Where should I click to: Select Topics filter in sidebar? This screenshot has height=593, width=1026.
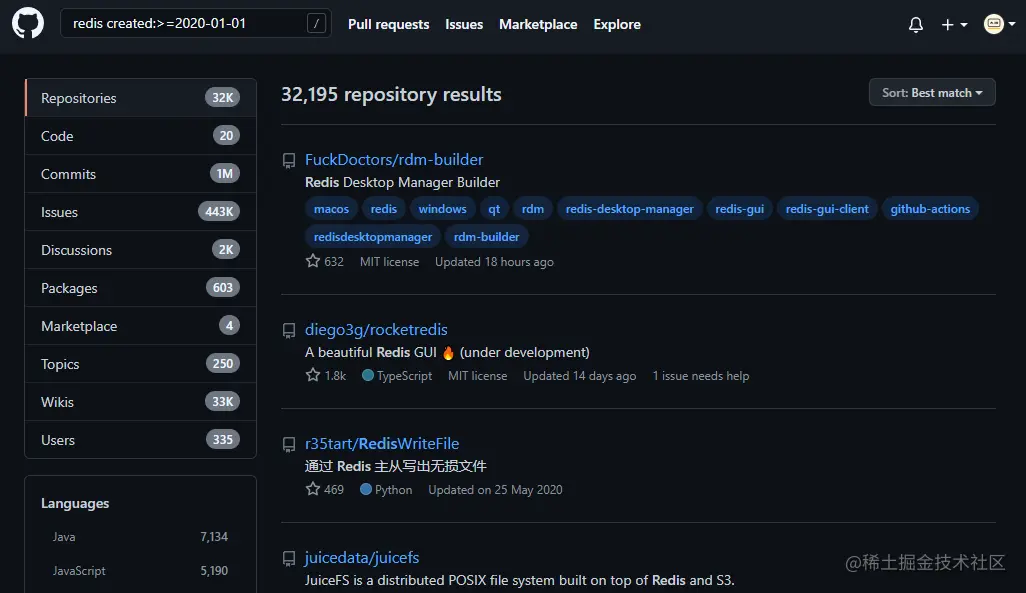click(x=140, y=363)
